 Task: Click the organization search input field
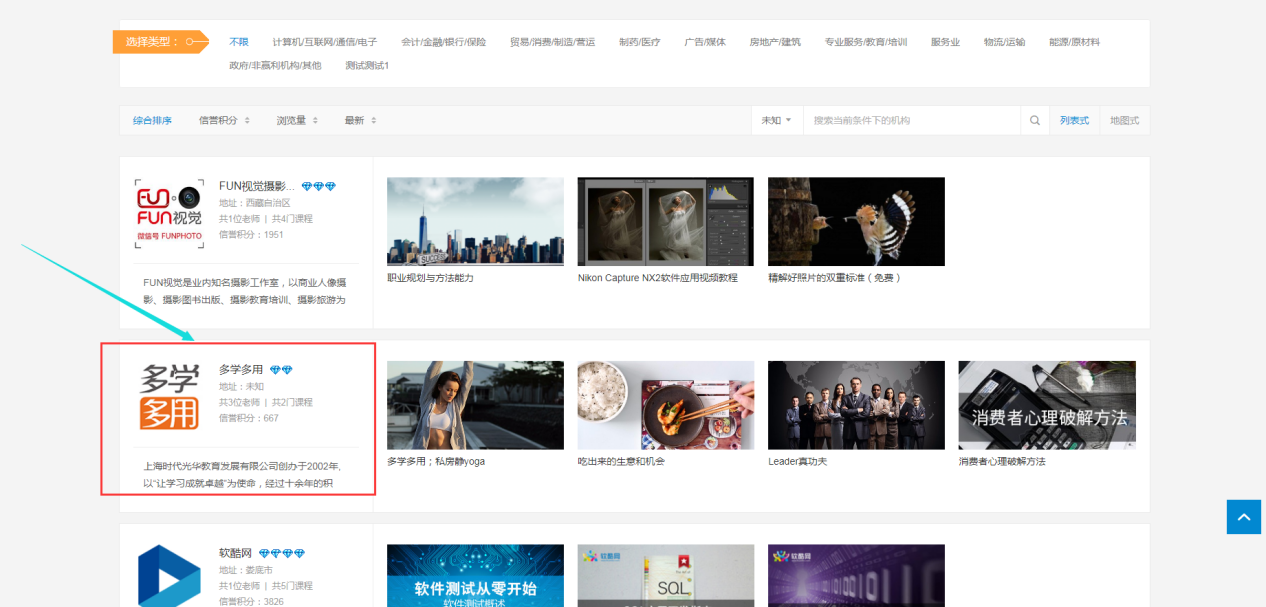click(913, 121)
